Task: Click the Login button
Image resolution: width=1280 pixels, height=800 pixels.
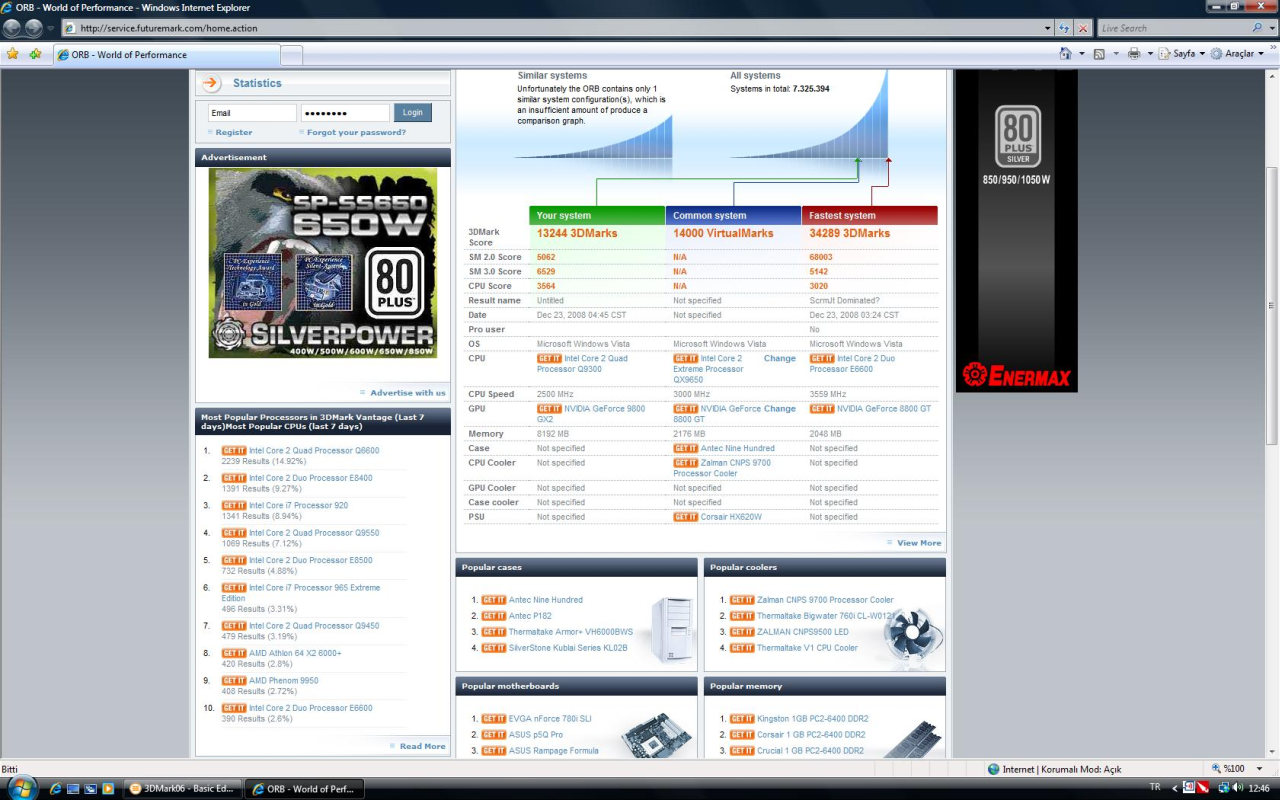Action: pos(413,112)
